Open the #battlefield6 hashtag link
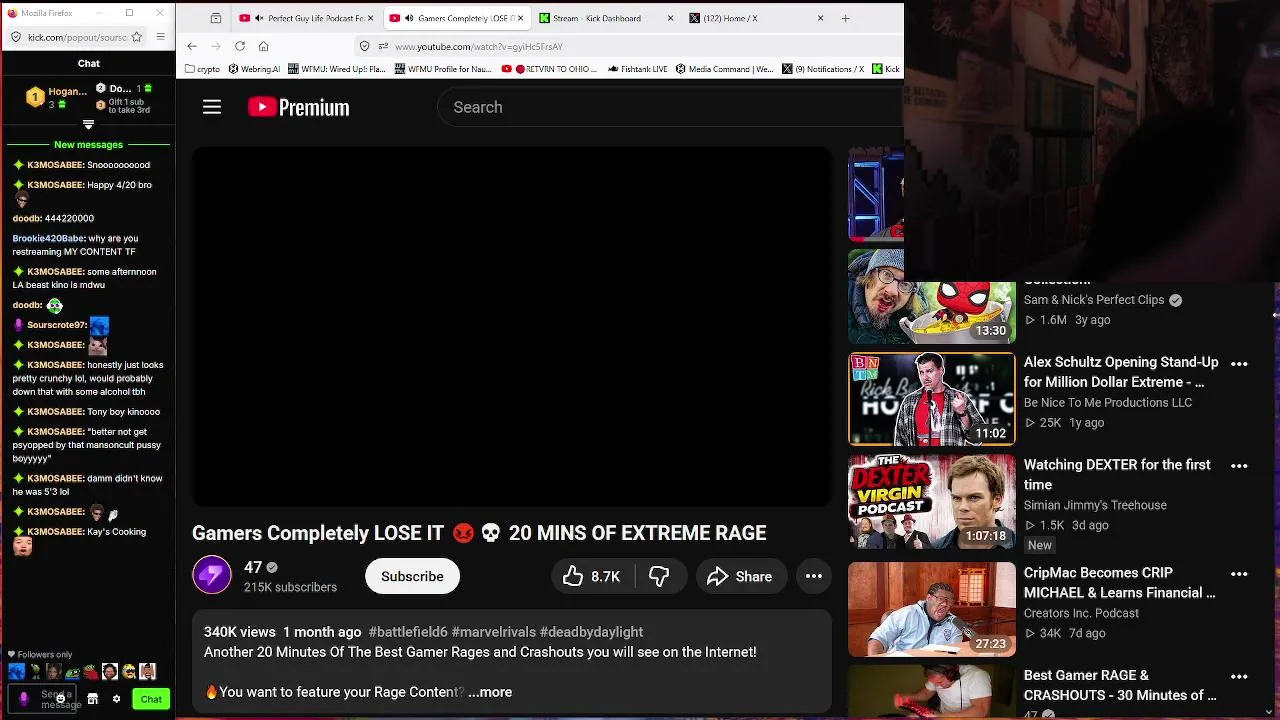Screen dimensions: 1280x720 coord(408,632)
